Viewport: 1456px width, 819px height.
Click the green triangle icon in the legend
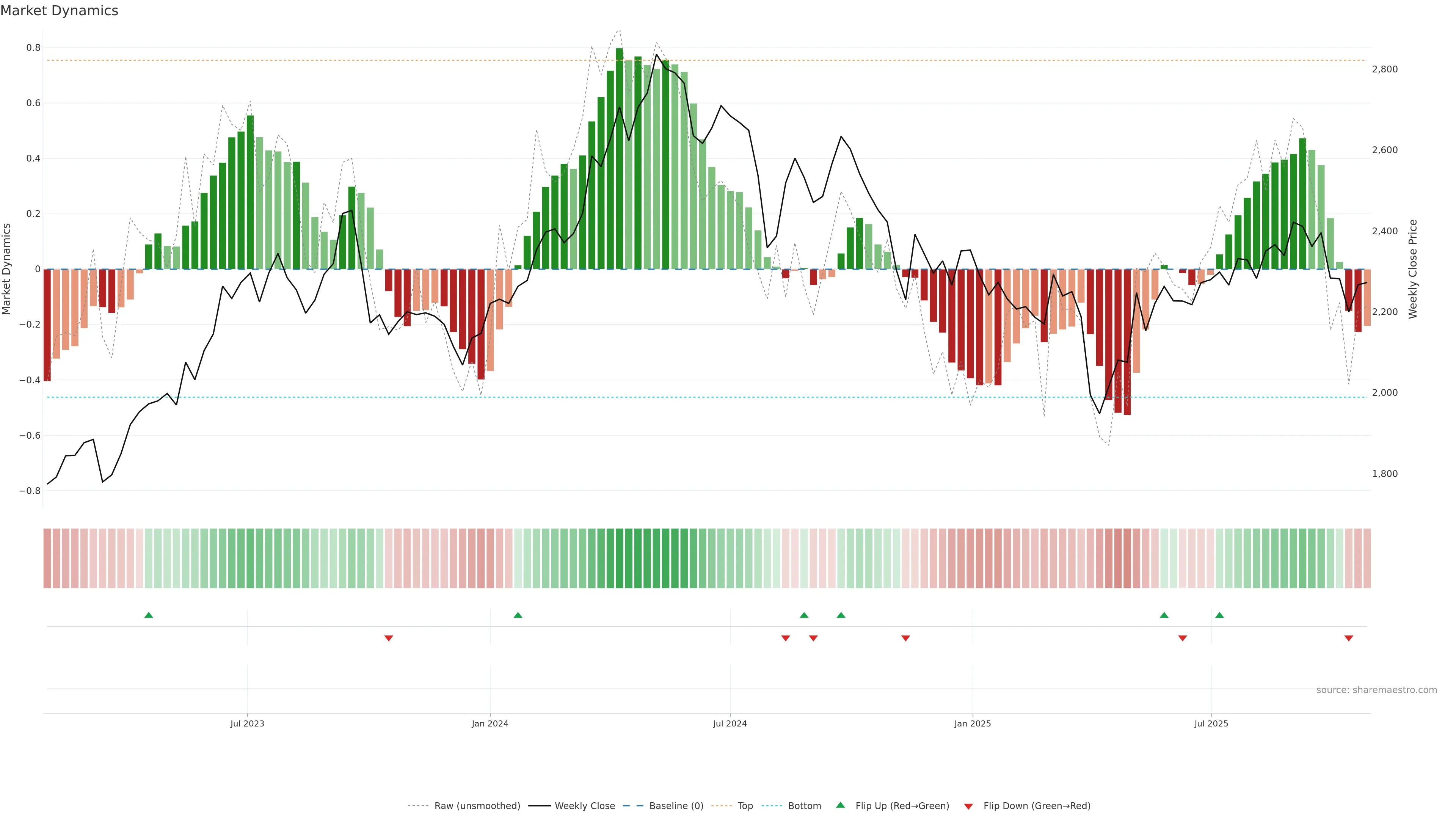click(x=841, y=805)
